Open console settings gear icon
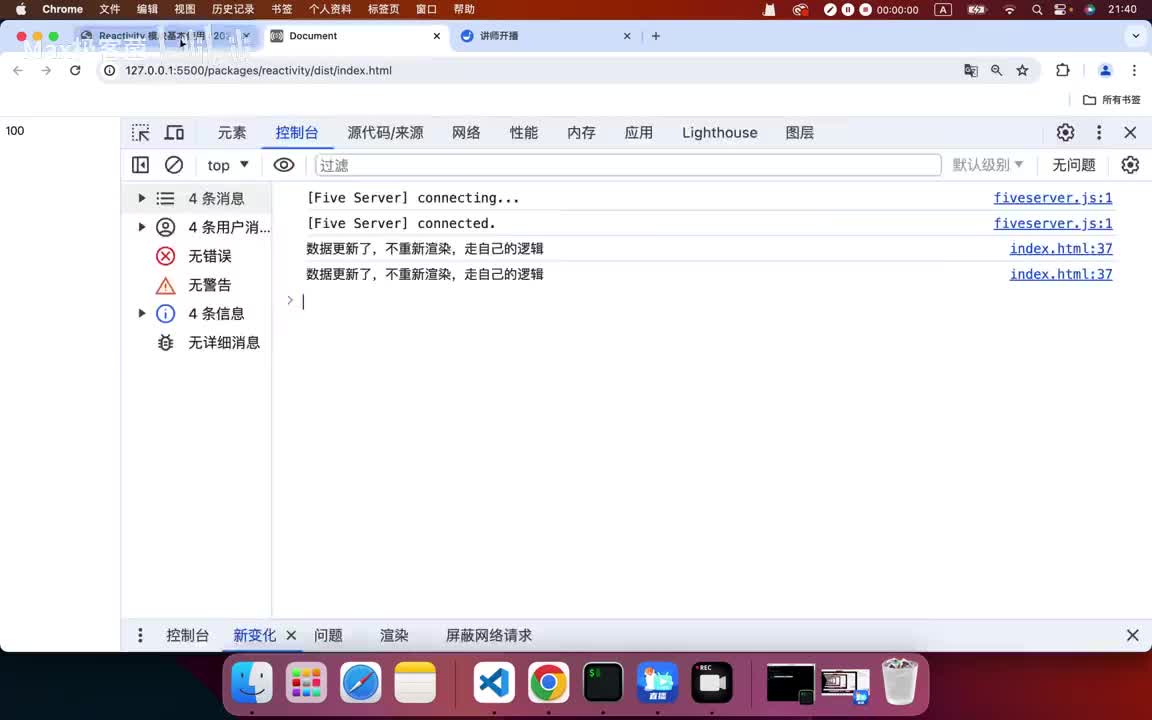Screen dimensions: 1152x720 [x=1130, y=165]
